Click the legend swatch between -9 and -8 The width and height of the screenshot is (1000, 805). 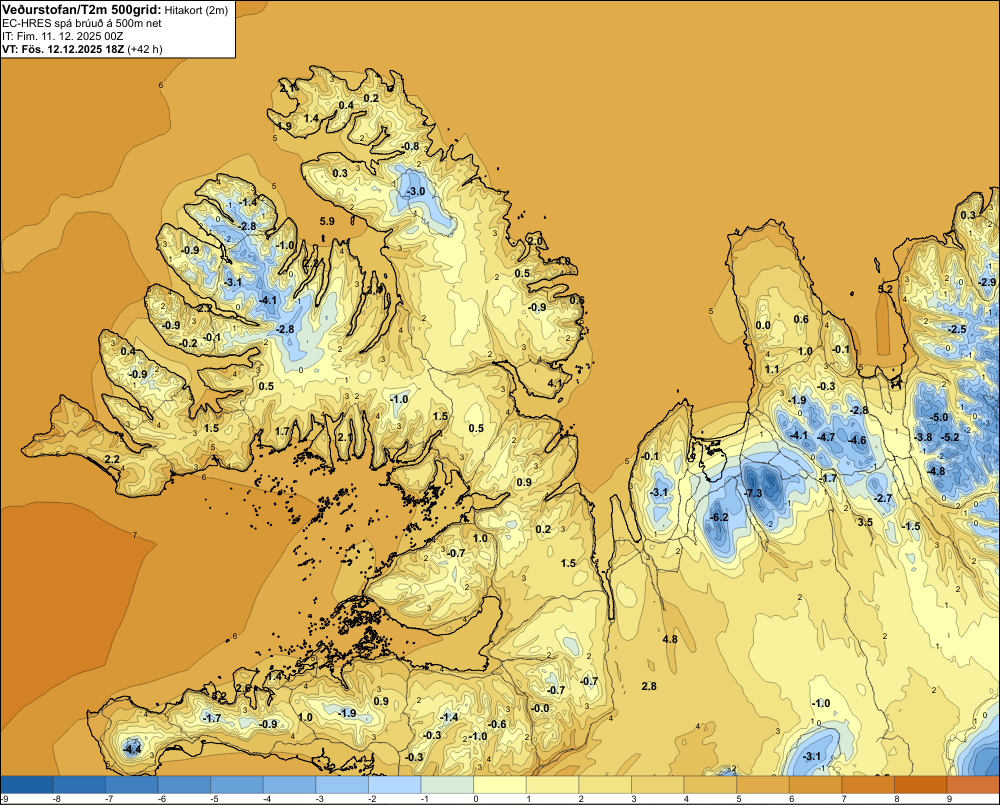click(x=27, y=784)
